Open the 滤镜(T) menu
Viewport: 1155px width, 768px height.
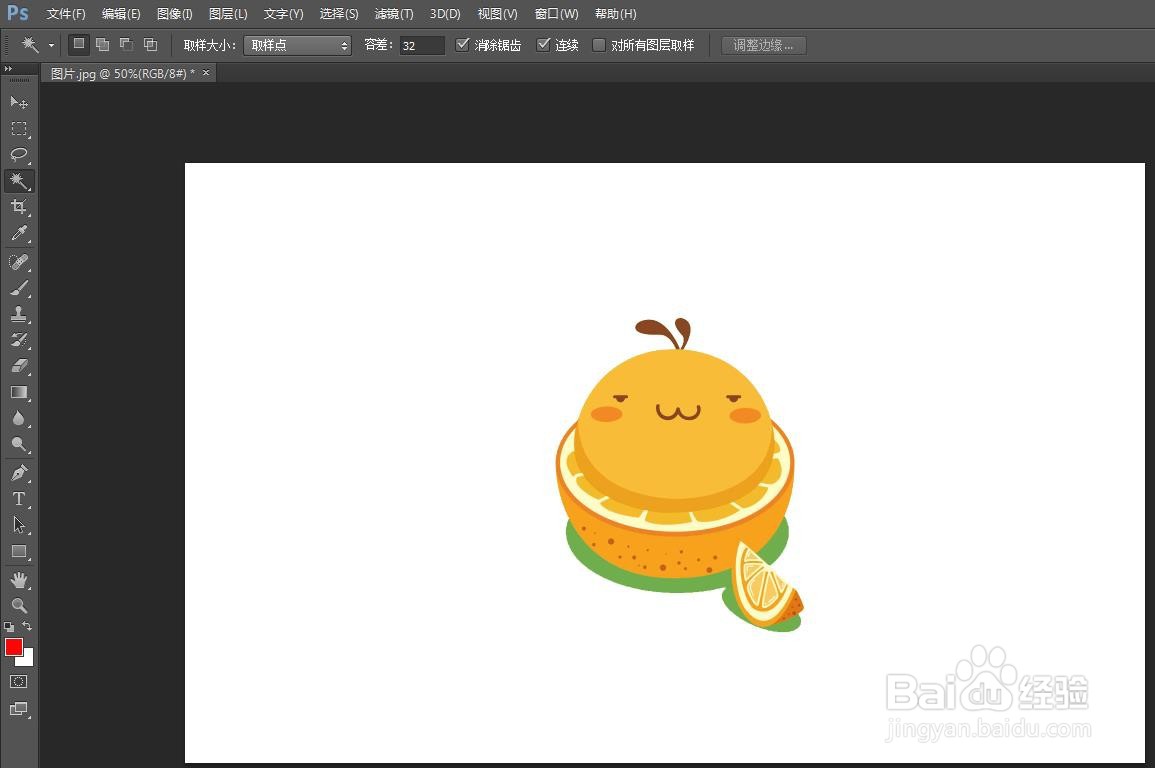(x=394, y=14)
